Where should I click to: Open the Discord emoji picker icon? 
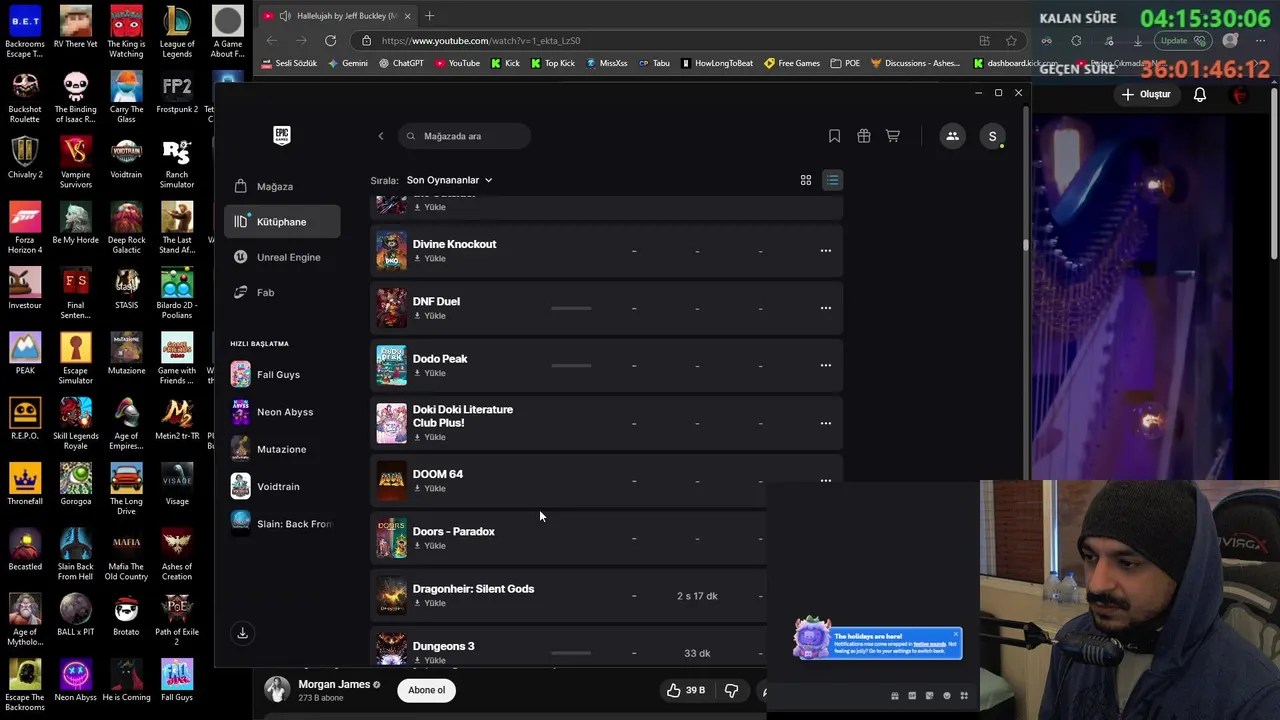[x=947, y=696]
